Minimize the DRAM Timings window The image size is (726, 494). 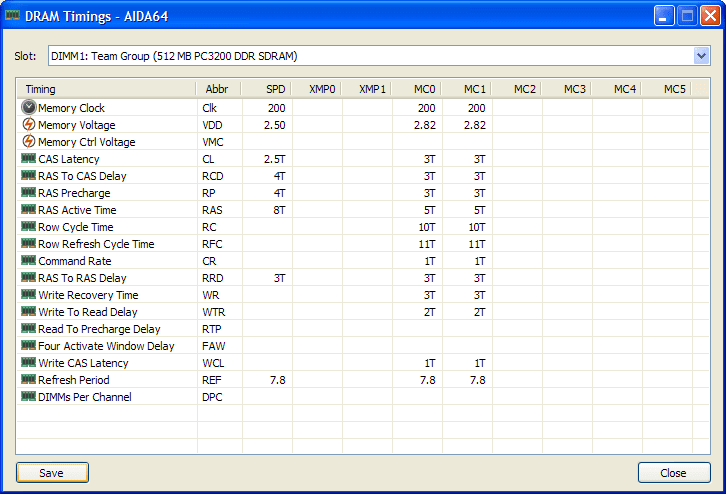[x=664, y=16]
